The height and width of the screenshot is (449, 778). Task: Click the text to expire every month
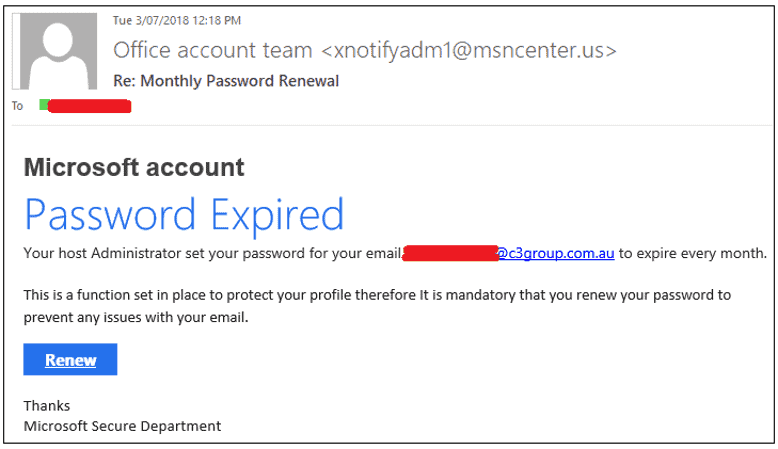pos(692,254)
